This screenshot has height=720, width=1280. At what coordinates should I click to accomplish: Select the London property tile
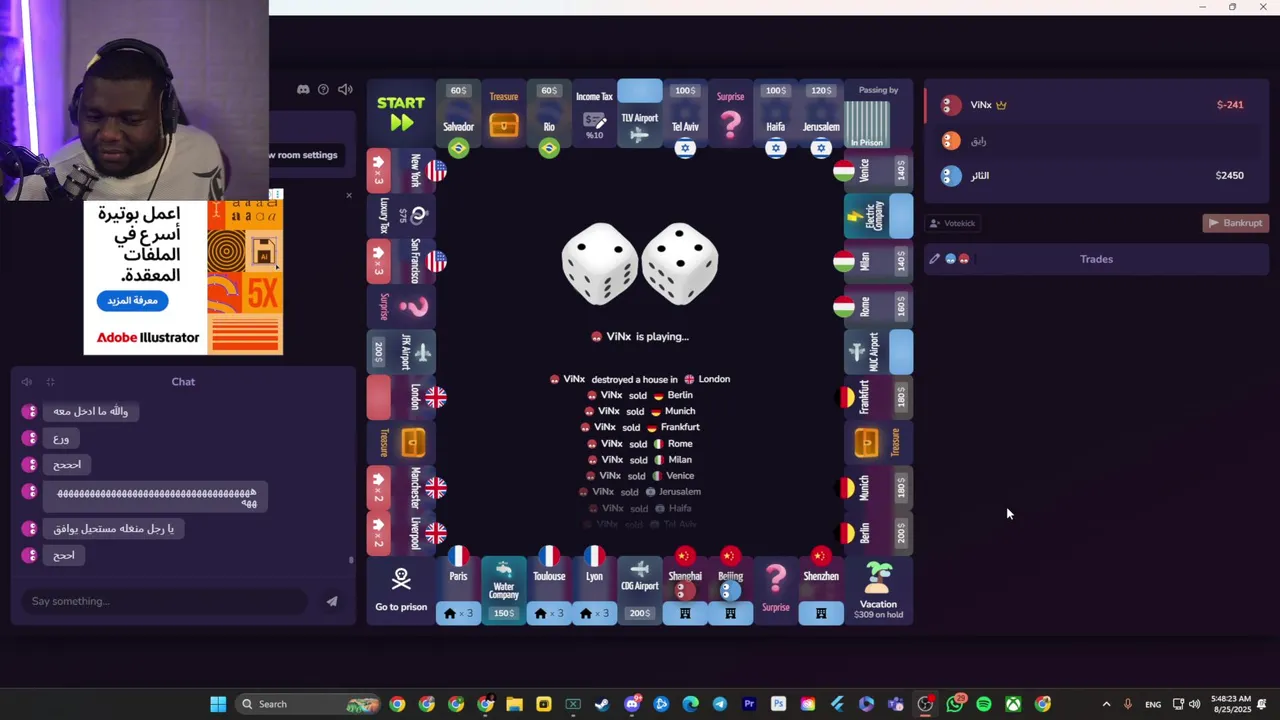point(407,397)
